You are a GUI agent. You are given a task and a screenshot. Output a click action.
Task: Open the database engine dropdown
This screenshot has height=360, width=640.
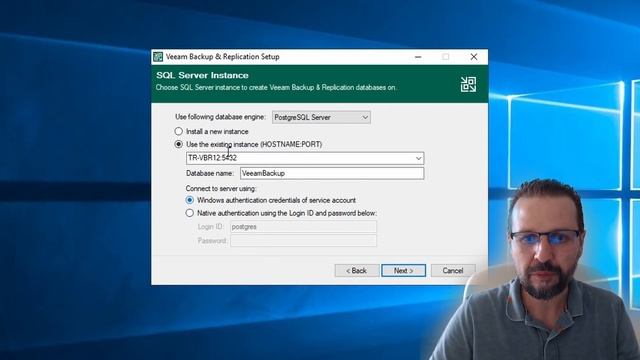click(321, 117)
